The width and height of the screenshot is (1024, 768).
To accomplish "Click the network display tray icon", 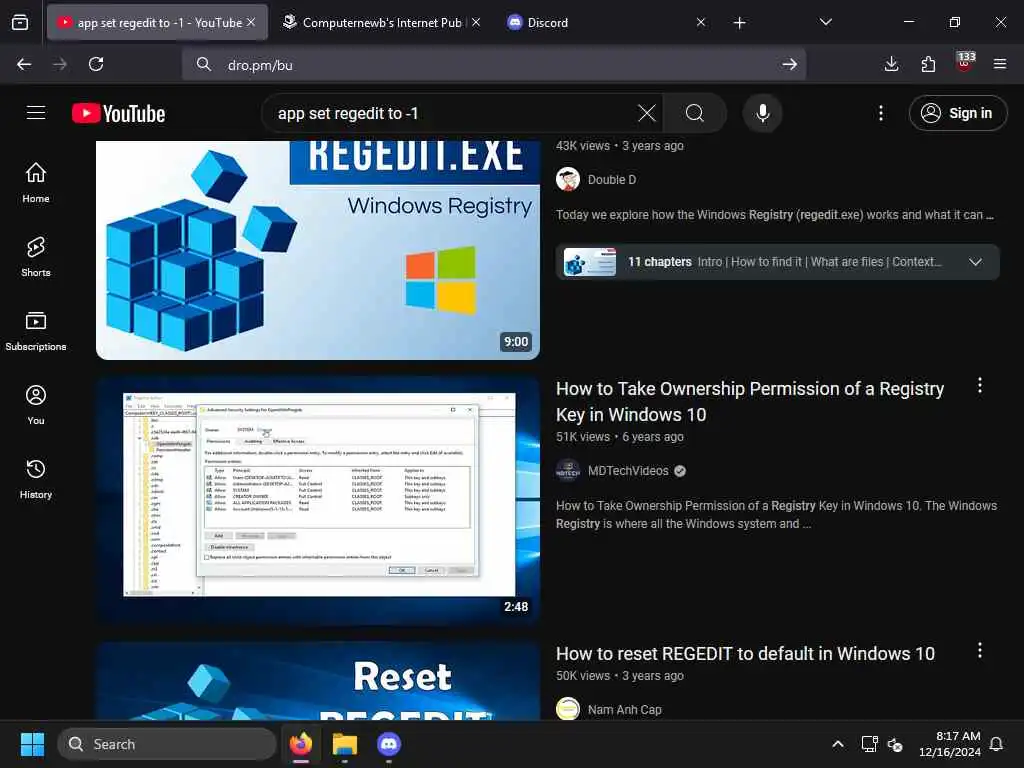I will click(869, 744).
